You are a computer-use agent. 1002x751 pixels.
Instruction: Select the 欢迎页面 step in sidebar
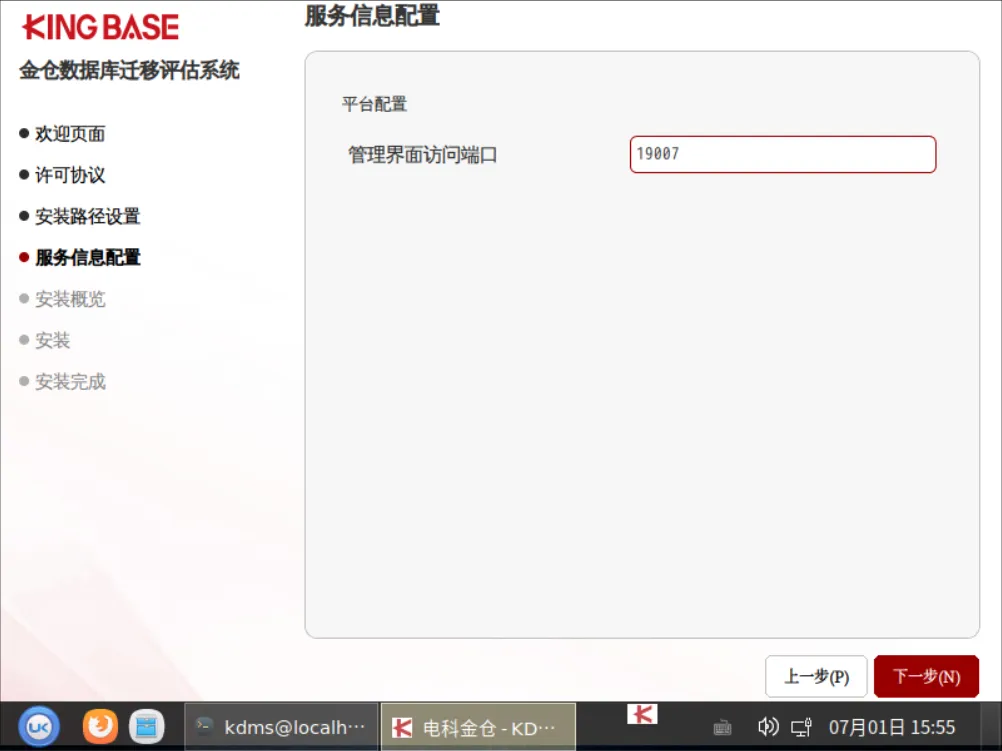pyautogui.click(x=70, y=134)
